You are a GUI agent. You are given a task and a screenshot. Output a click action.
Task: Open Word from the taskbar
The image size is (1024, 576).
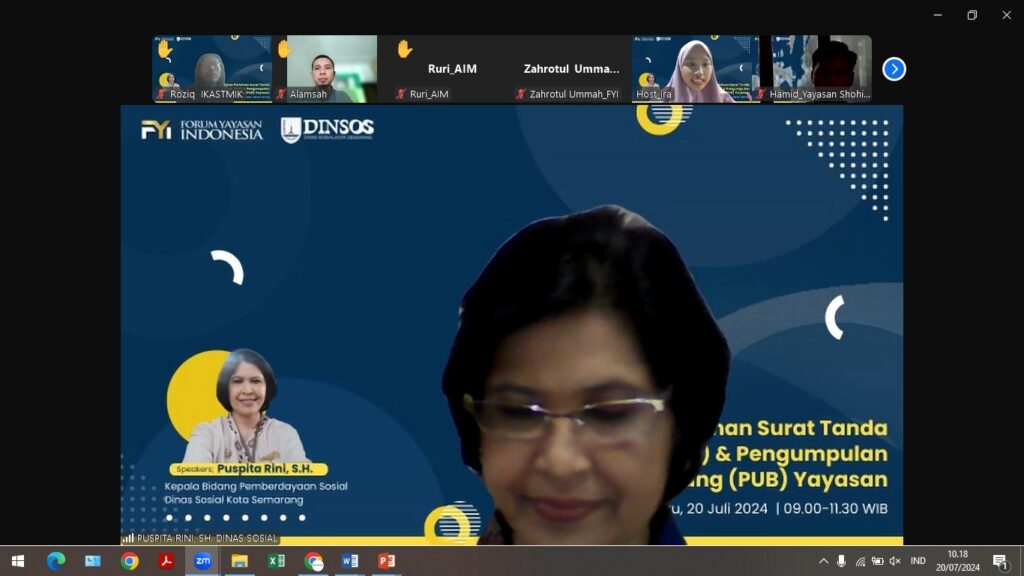click(x=350, y=561)
